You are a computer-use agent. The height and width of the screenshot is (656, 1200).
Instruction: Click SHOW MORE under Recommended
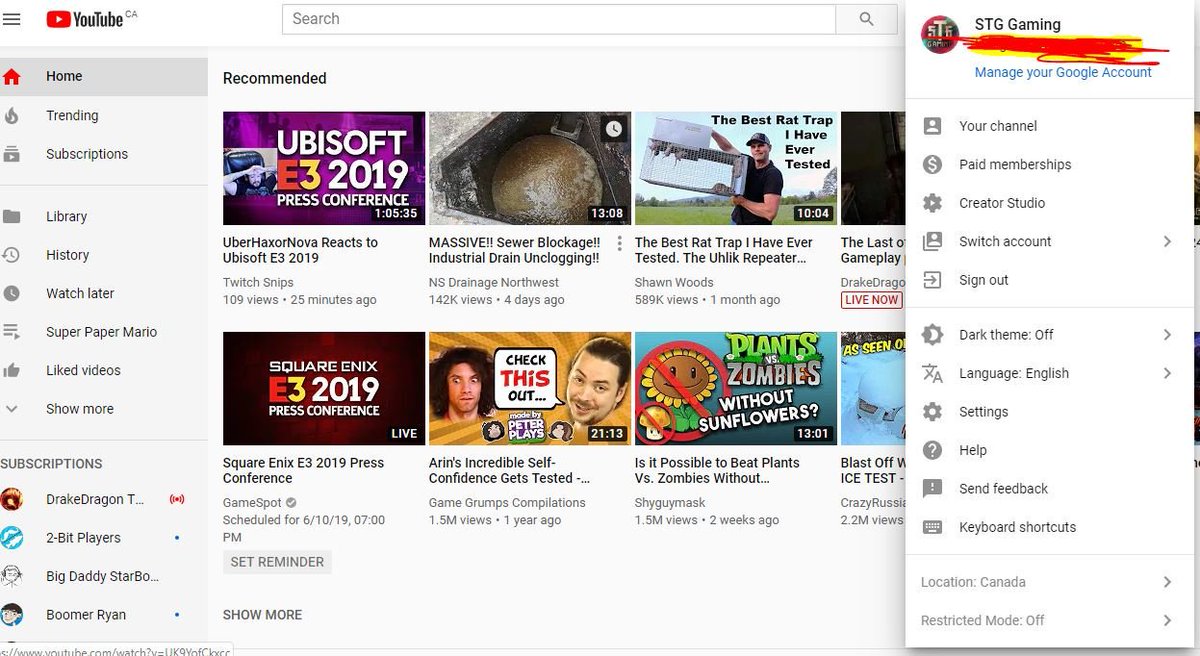[x=262, y=615]
